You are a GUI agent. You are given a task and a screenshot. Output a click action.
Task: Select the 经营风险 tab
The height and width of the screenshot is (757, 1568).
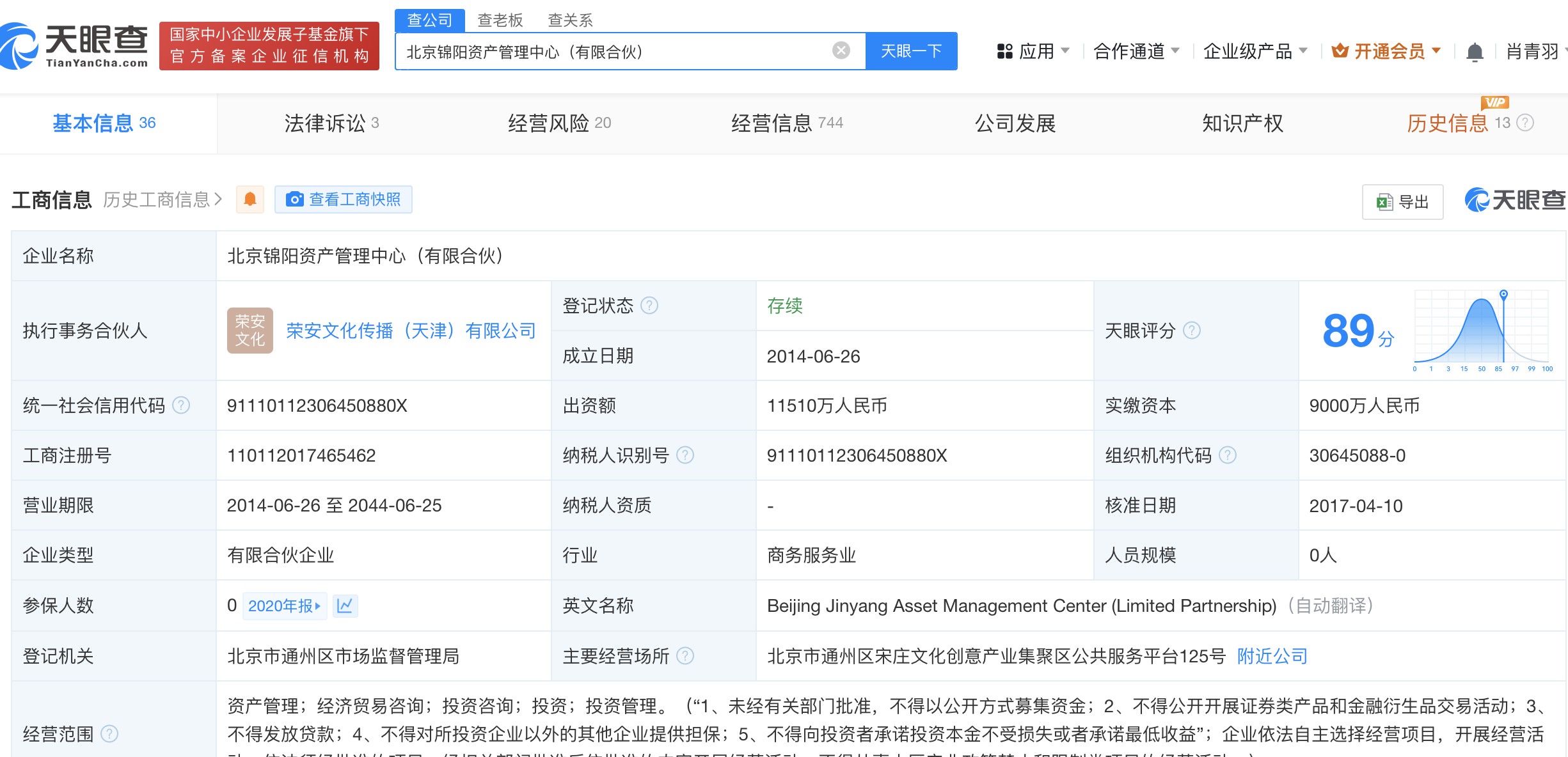(x=560, y=123)
